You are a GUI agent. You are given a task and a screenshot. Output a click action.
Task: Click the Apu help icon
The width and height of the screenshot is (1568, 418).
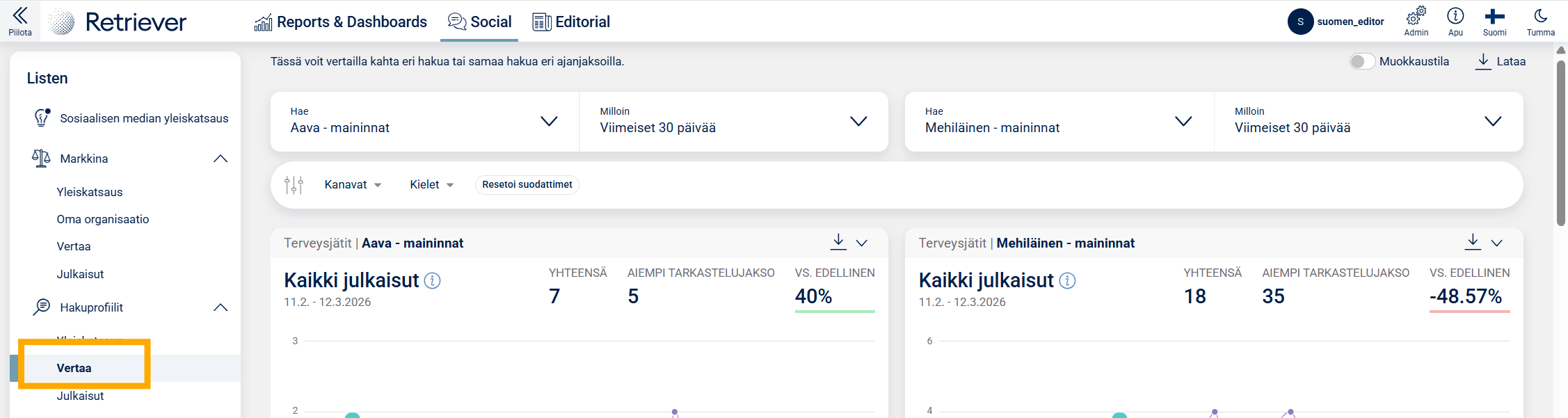pyautogui.click(x=1455, y=17)
